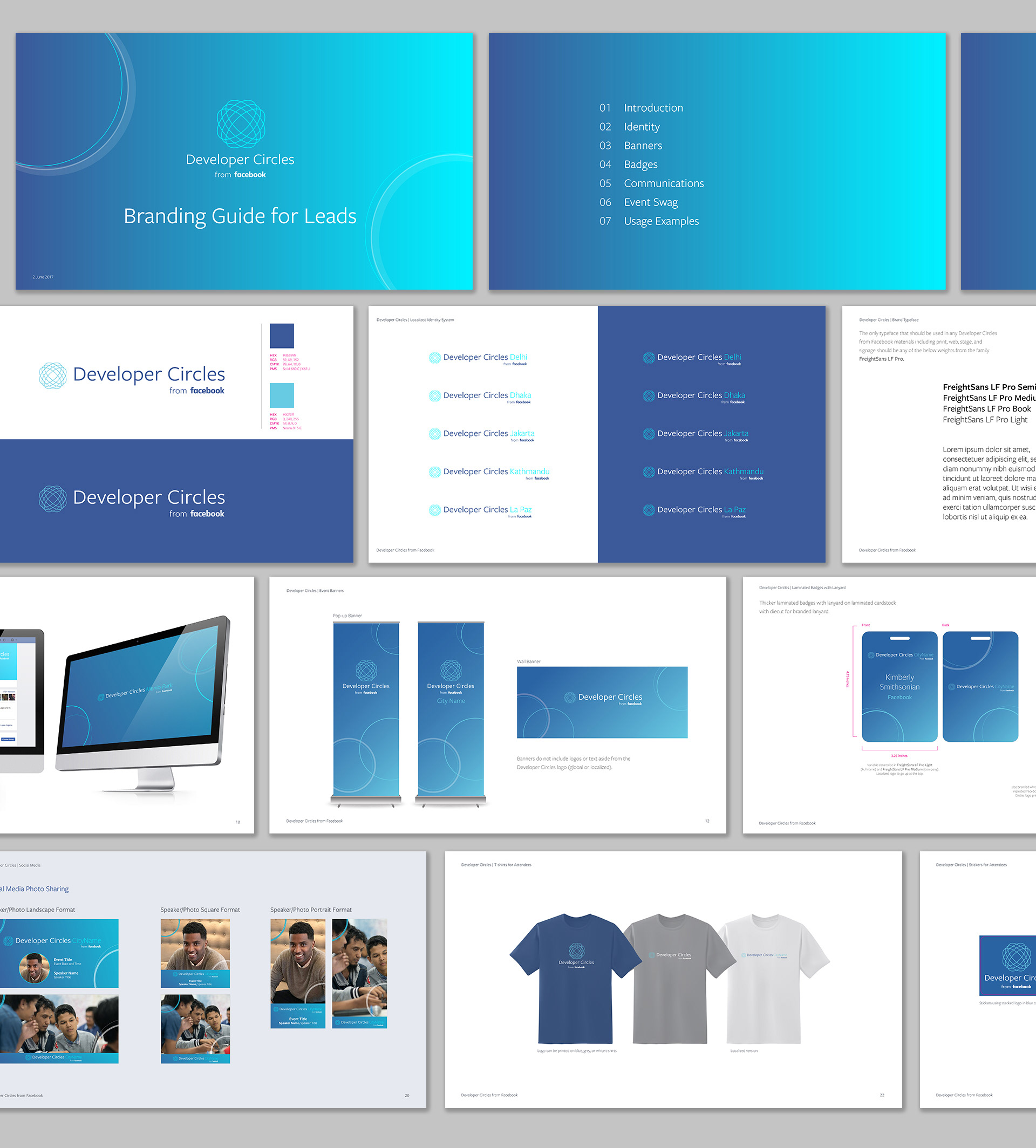Click 'Developer Circles La Paz' on the white page

pos(480,510)
